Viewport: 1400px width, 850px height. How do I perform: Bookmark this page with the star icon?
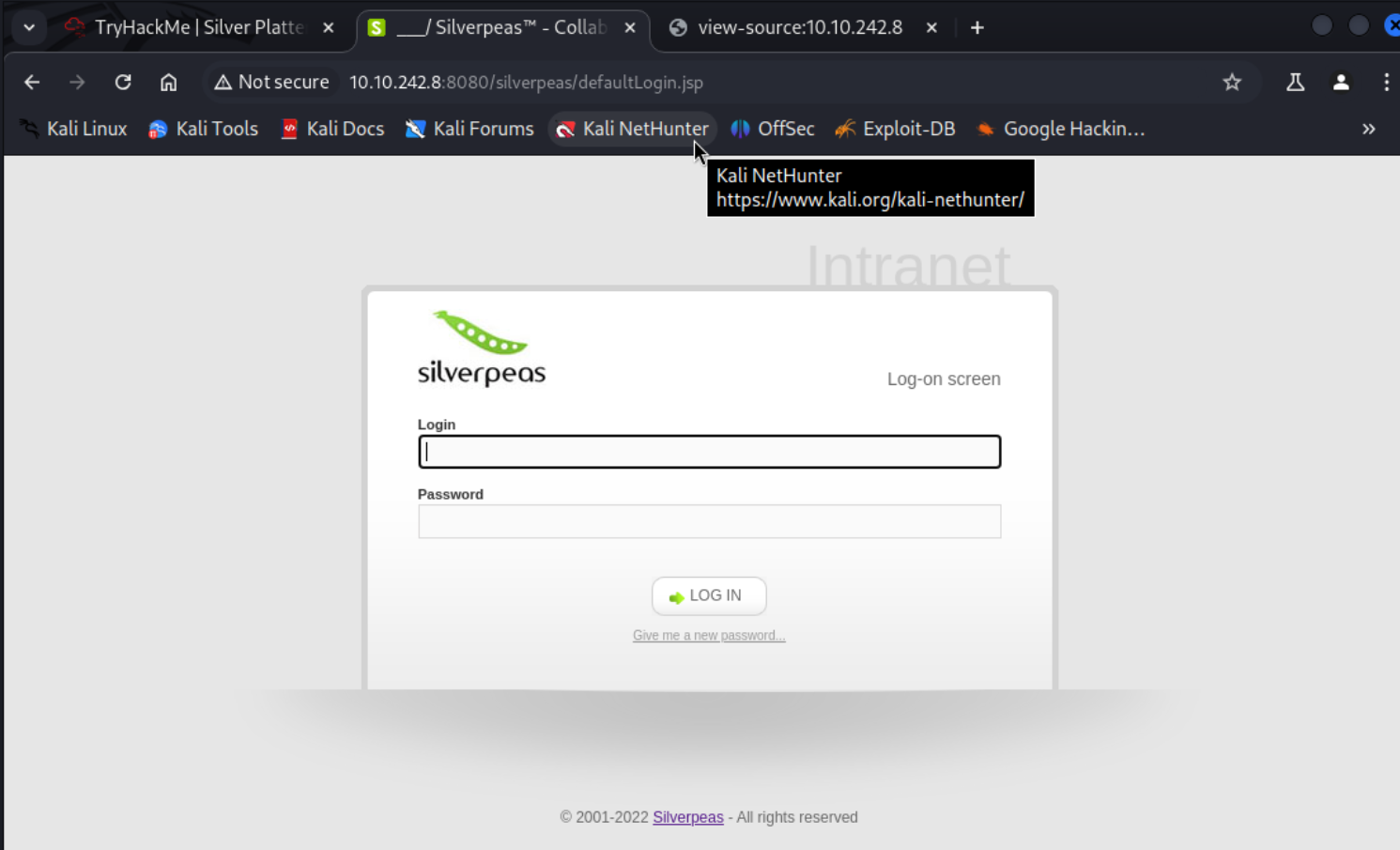coord(1232,83)
